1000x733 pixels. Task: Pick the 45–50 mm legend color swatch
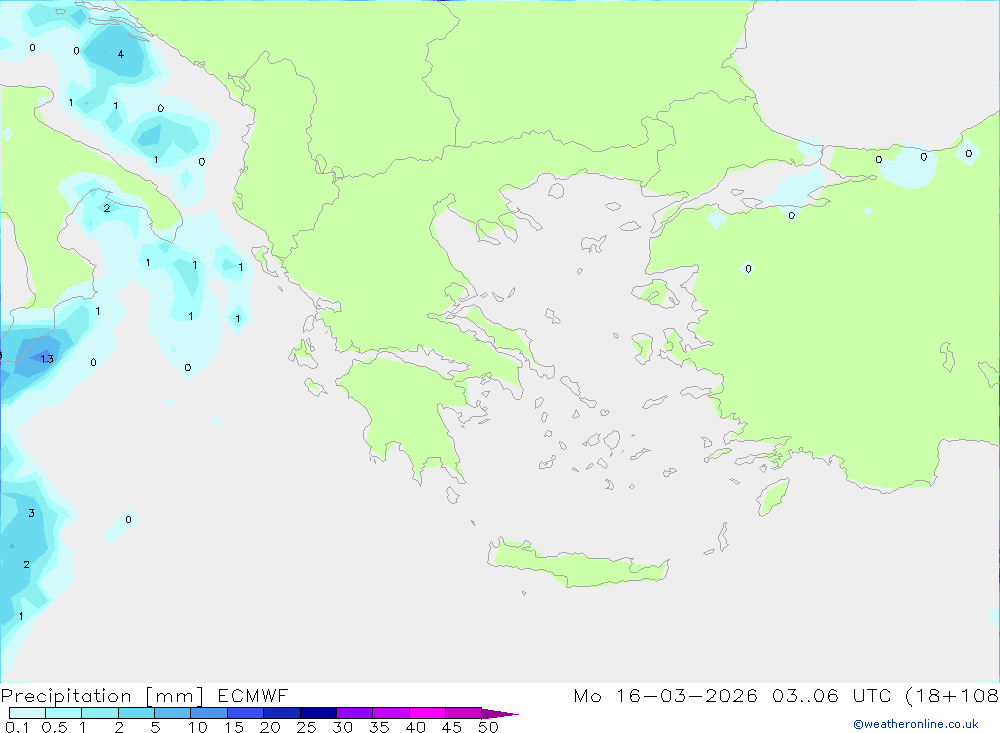click(464, 713)
